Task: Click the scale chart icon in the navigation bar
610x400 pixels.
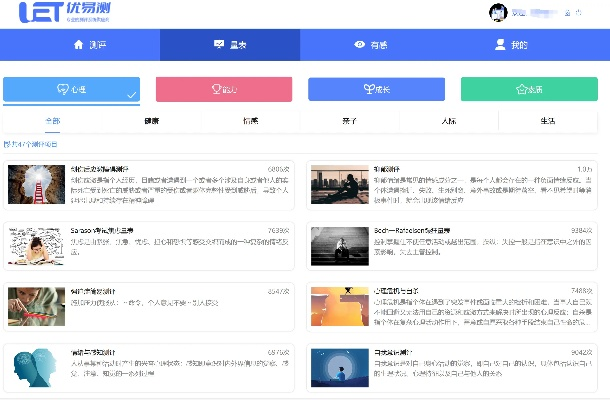Action: click(219, 46)
